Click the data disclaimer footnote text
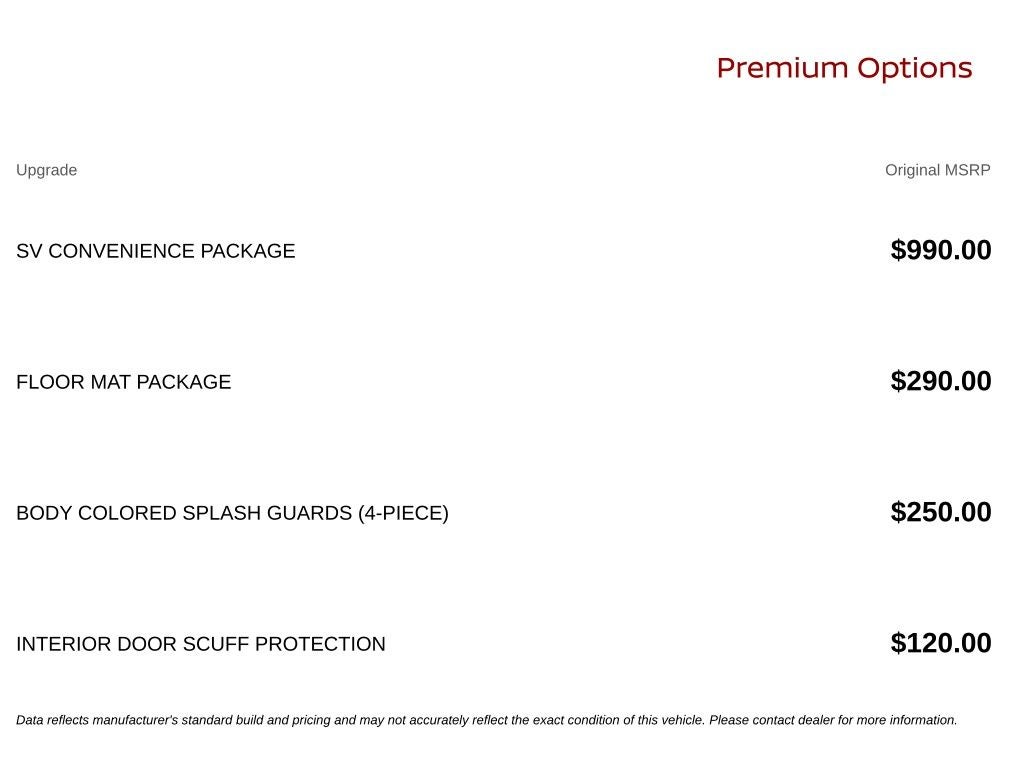The image size is (1024, 768). (487, 720)
